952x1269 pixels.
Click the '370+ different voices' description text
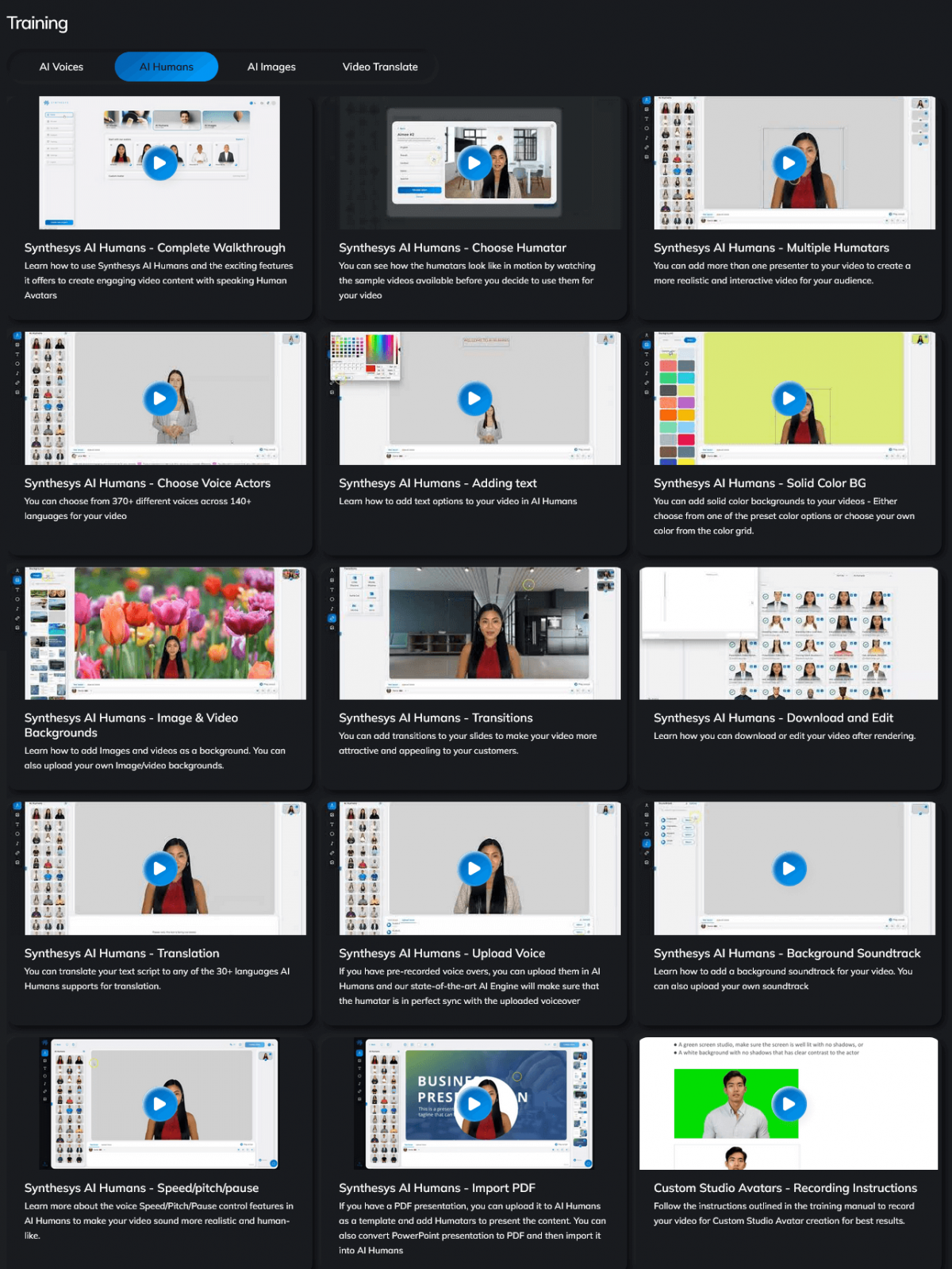(137, 509)
